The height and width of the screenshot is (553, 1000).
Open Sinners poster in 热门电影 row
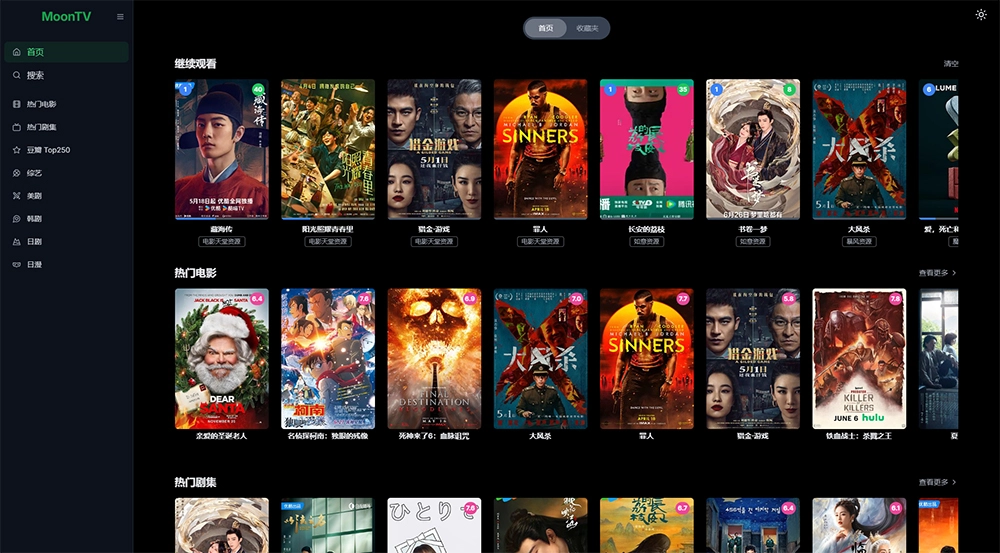(x=647, y=358)
